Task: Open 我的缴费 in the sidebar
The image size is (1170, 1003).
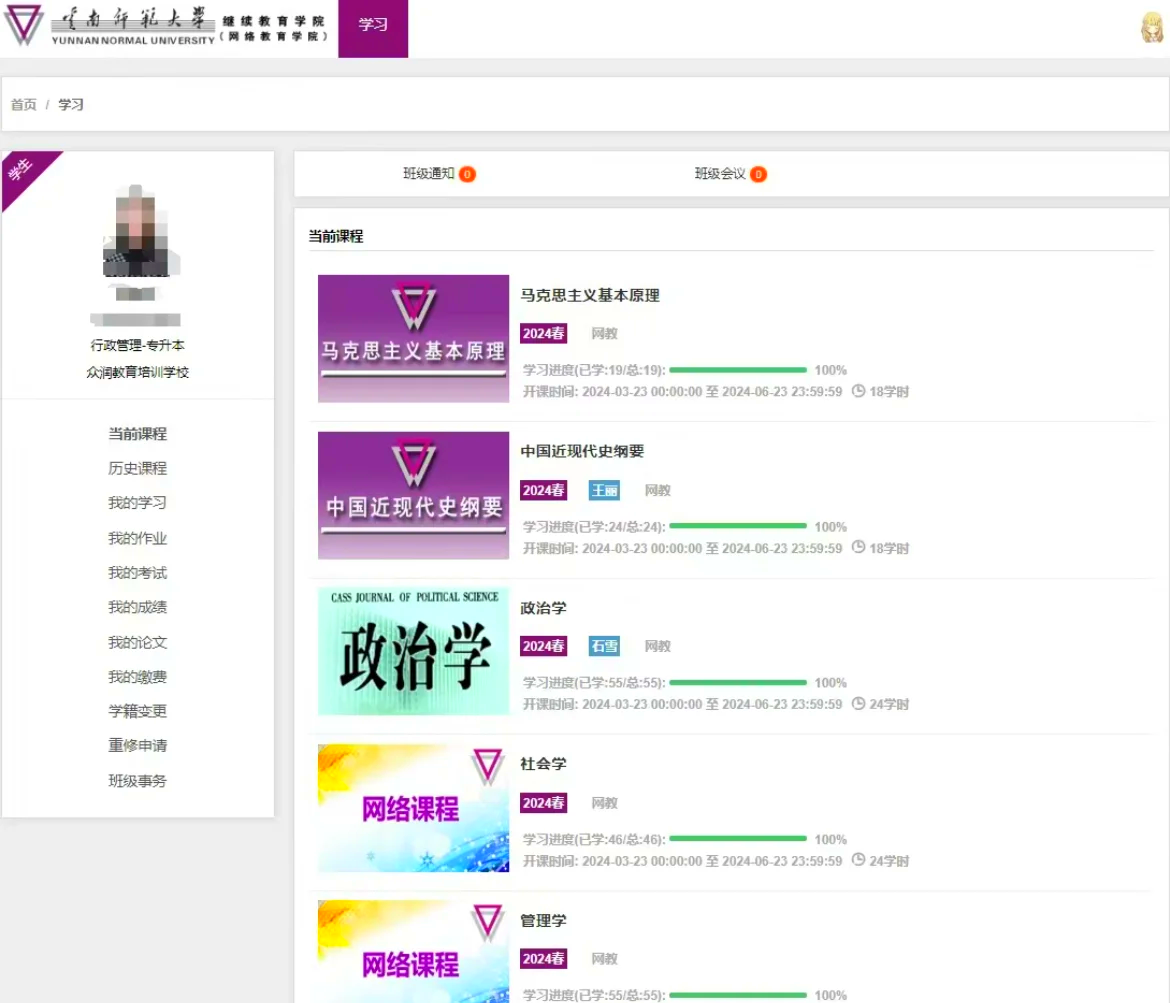Action: click(x=137, y=676)
